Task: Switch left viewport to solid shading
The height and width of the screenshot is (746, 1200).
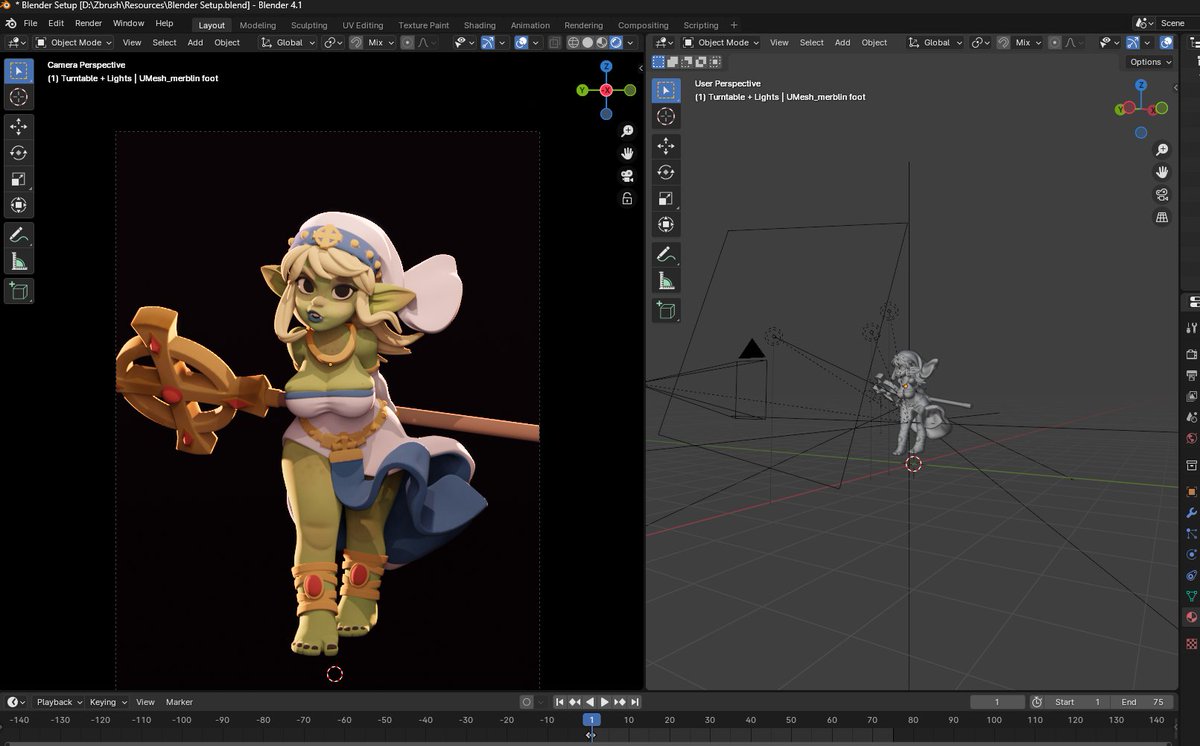Action: [587, 42]
